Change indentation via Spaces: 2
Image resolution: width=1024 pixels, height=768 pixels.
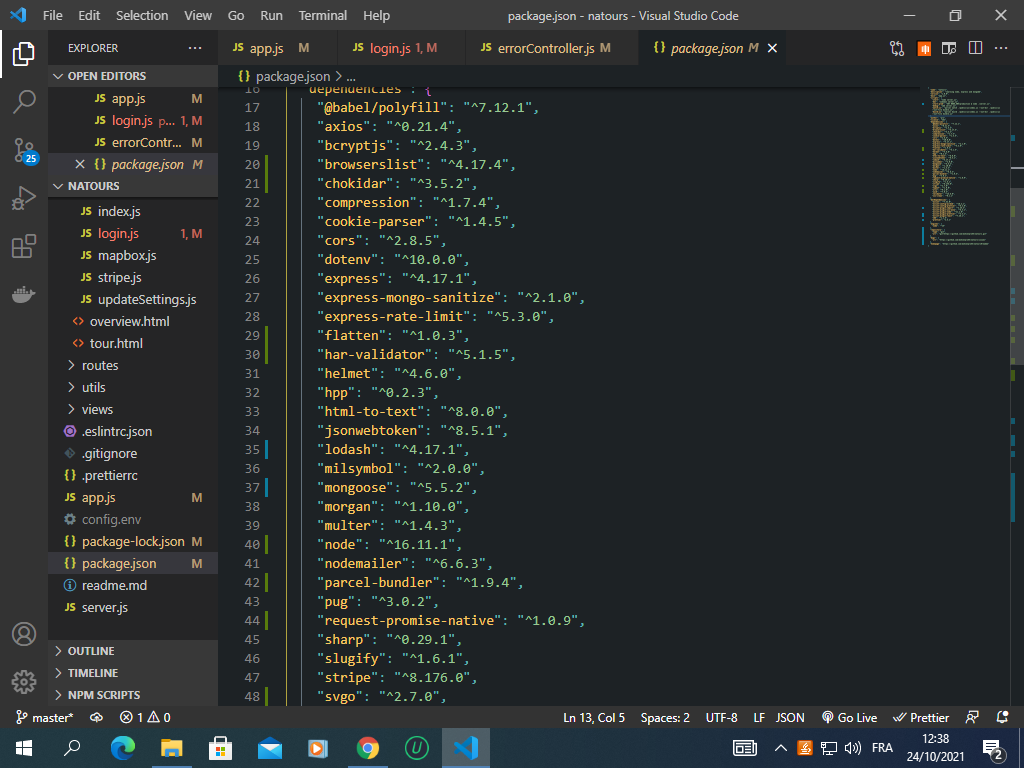point(665,717)
